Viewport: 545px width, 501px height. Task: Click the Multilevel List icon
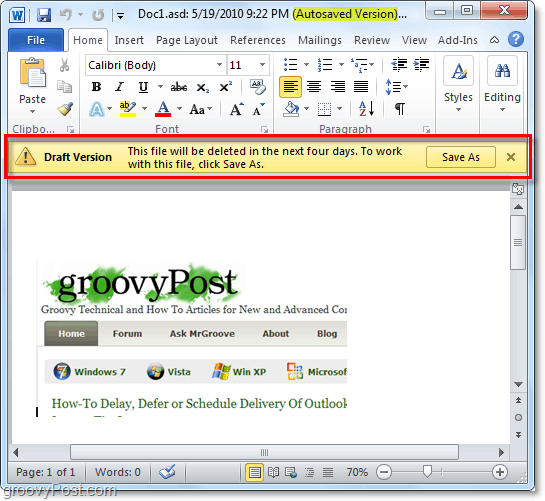click(x=359, y=65)
